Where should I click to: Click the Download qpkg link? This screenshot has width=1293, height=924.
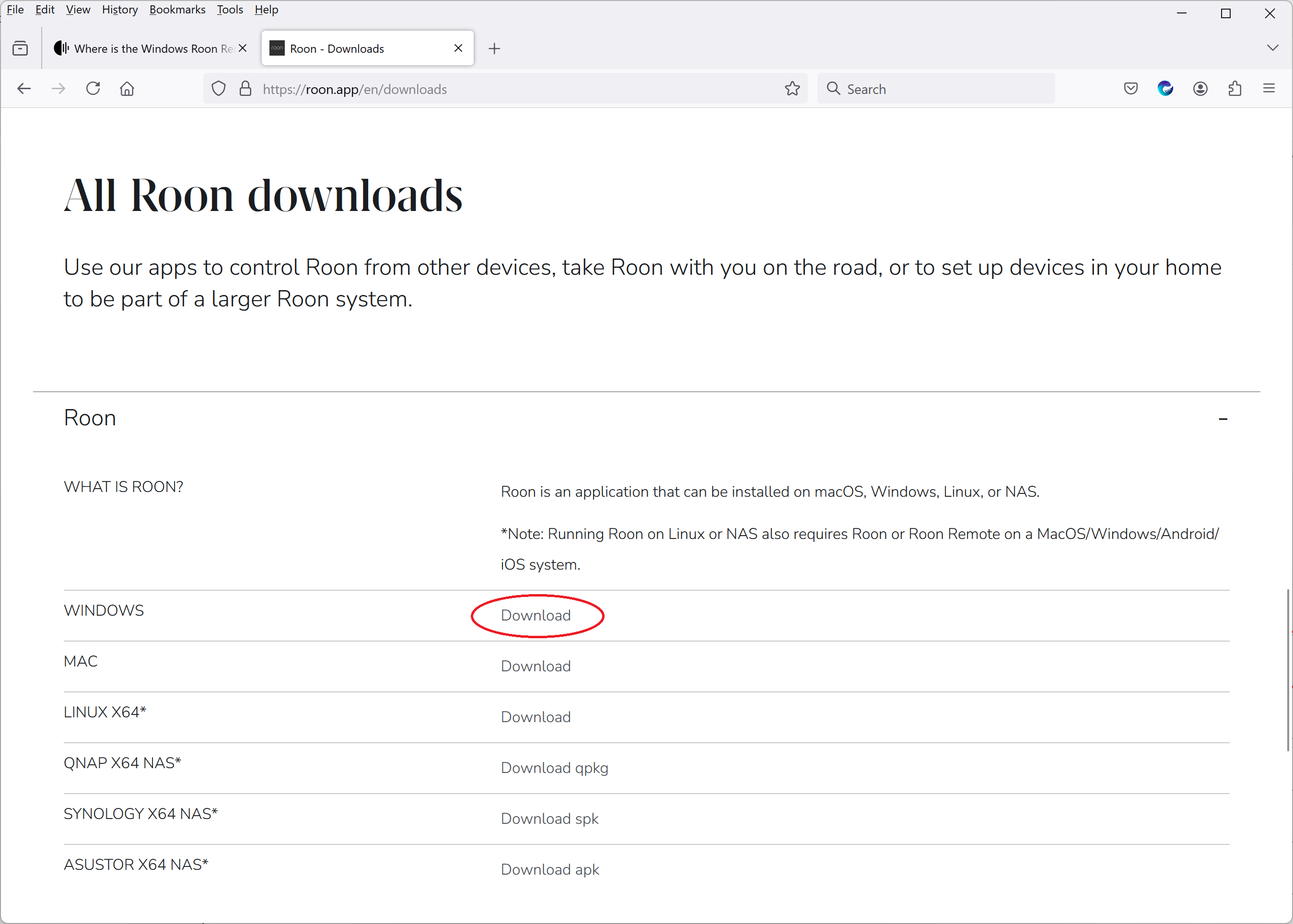tap(554, 768)
